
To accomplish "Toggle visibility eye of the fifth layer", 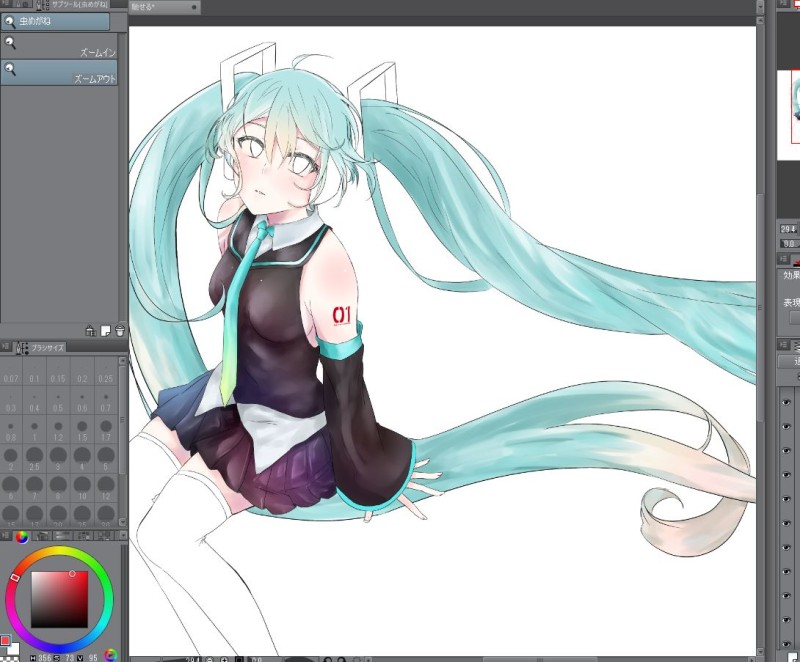I will point(786,499).
